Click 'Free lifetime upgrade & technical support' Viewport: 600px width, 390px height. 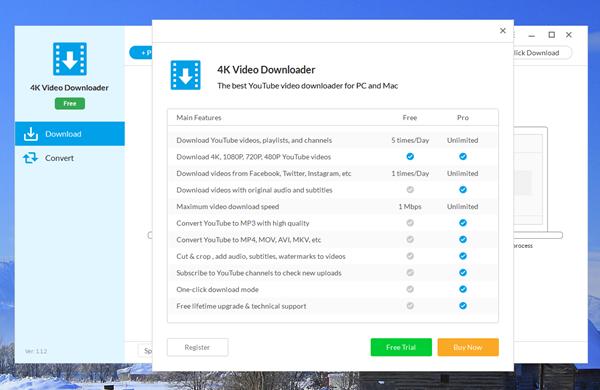point(241,306)
